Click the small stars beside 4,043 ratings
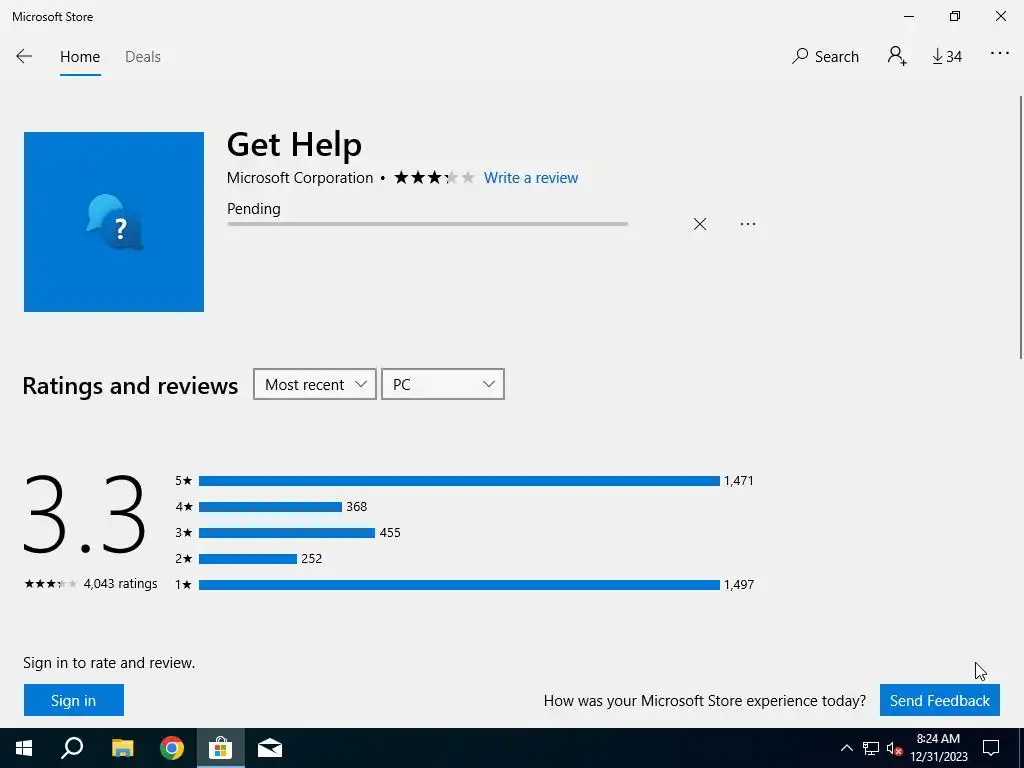Viewport: 1024px width, 768px height. click(50, 584)
